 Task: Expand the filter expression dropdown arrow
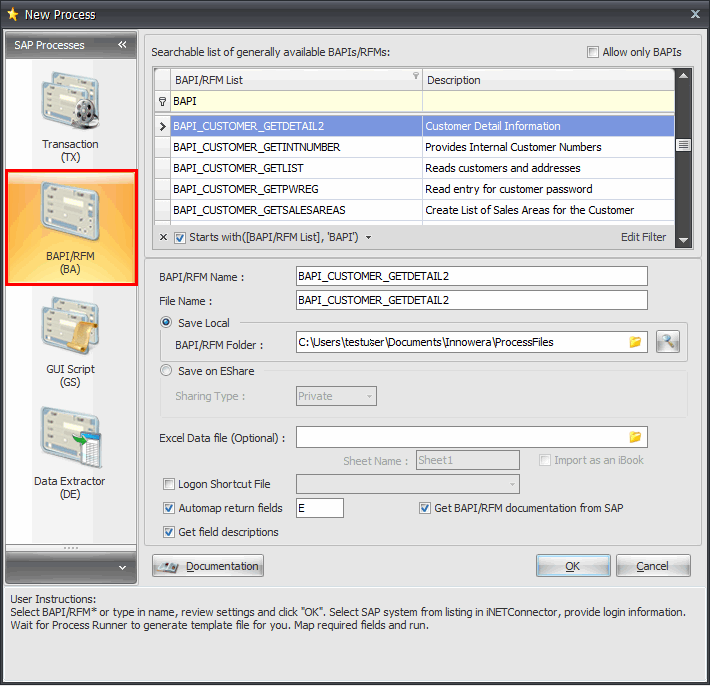point(368,238)
